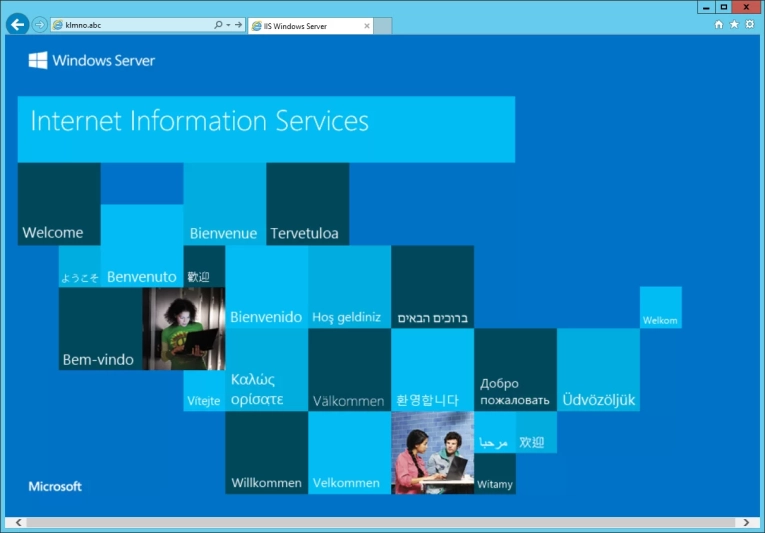Click the photo of two students

click(432, 453)
